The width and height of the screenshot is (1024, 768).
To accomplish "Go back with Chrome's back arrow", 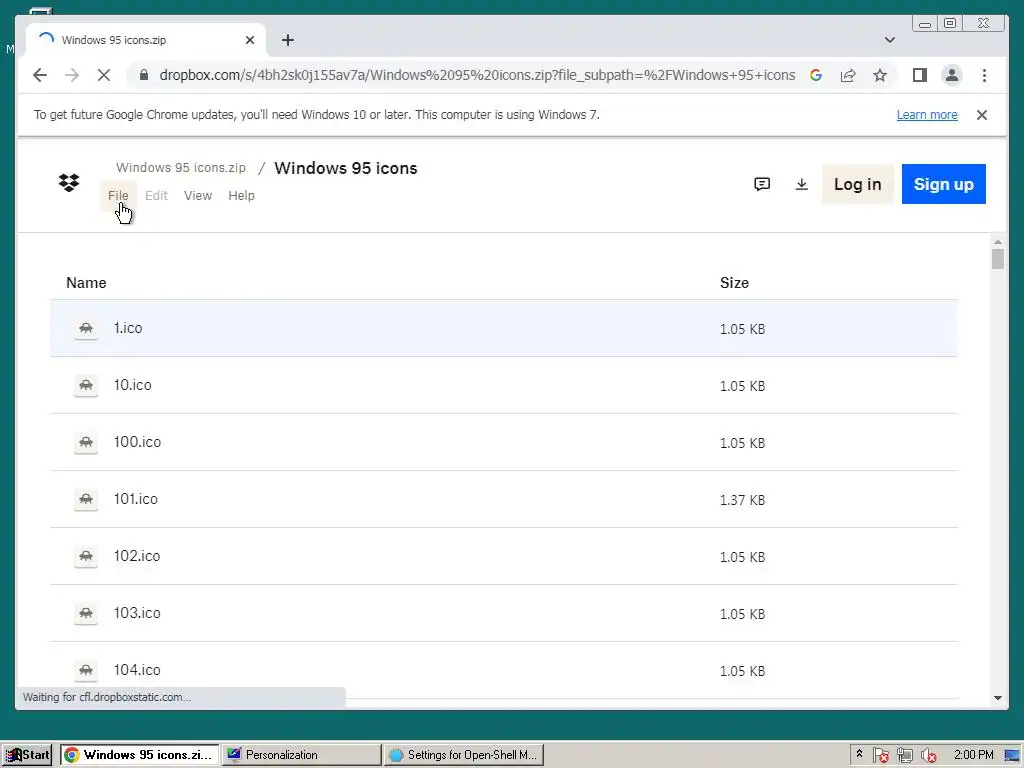I will (40, 75).
